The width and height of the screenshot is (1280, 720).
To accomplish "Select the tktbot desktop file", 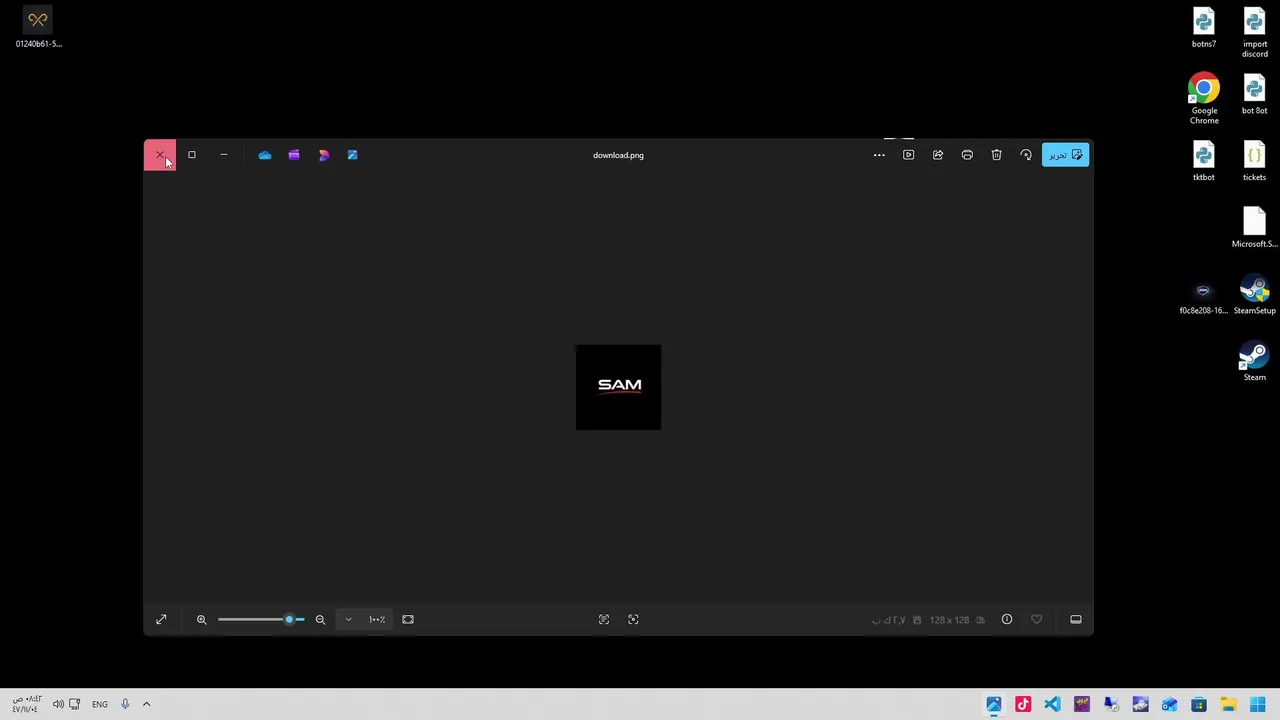I will point(1204,161).
